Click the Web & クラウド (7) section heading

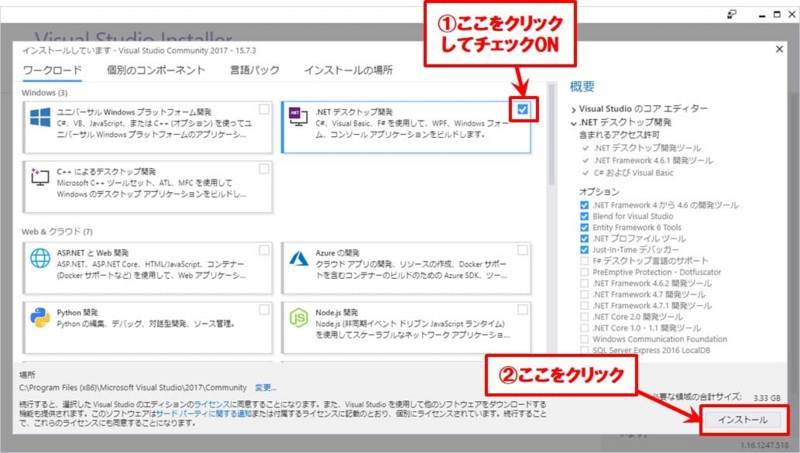57,232
